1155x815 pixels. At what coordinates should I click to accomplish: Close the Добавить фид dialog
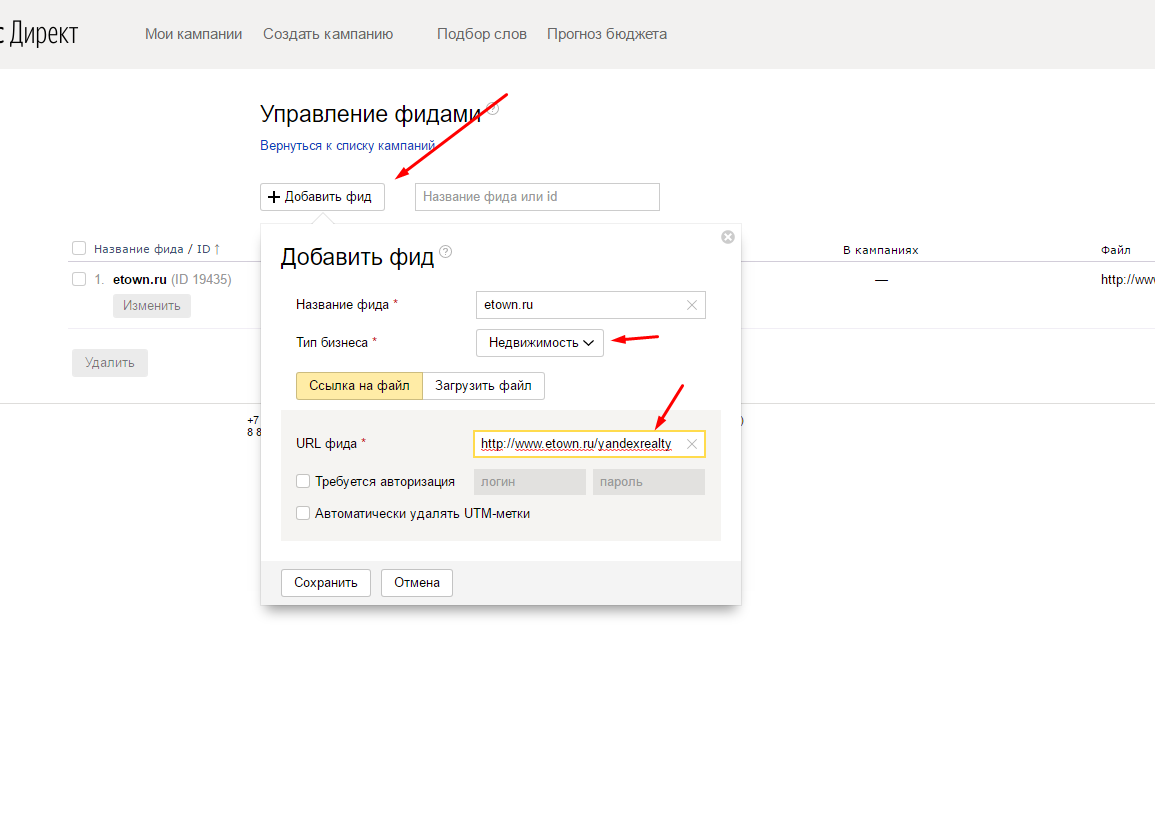728,237
